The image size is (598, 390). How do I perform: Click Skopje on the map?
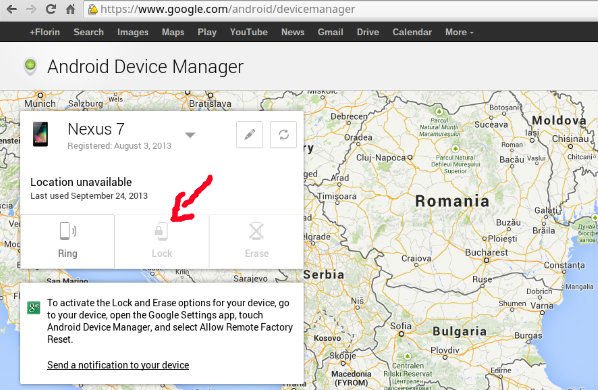(342, 356)
